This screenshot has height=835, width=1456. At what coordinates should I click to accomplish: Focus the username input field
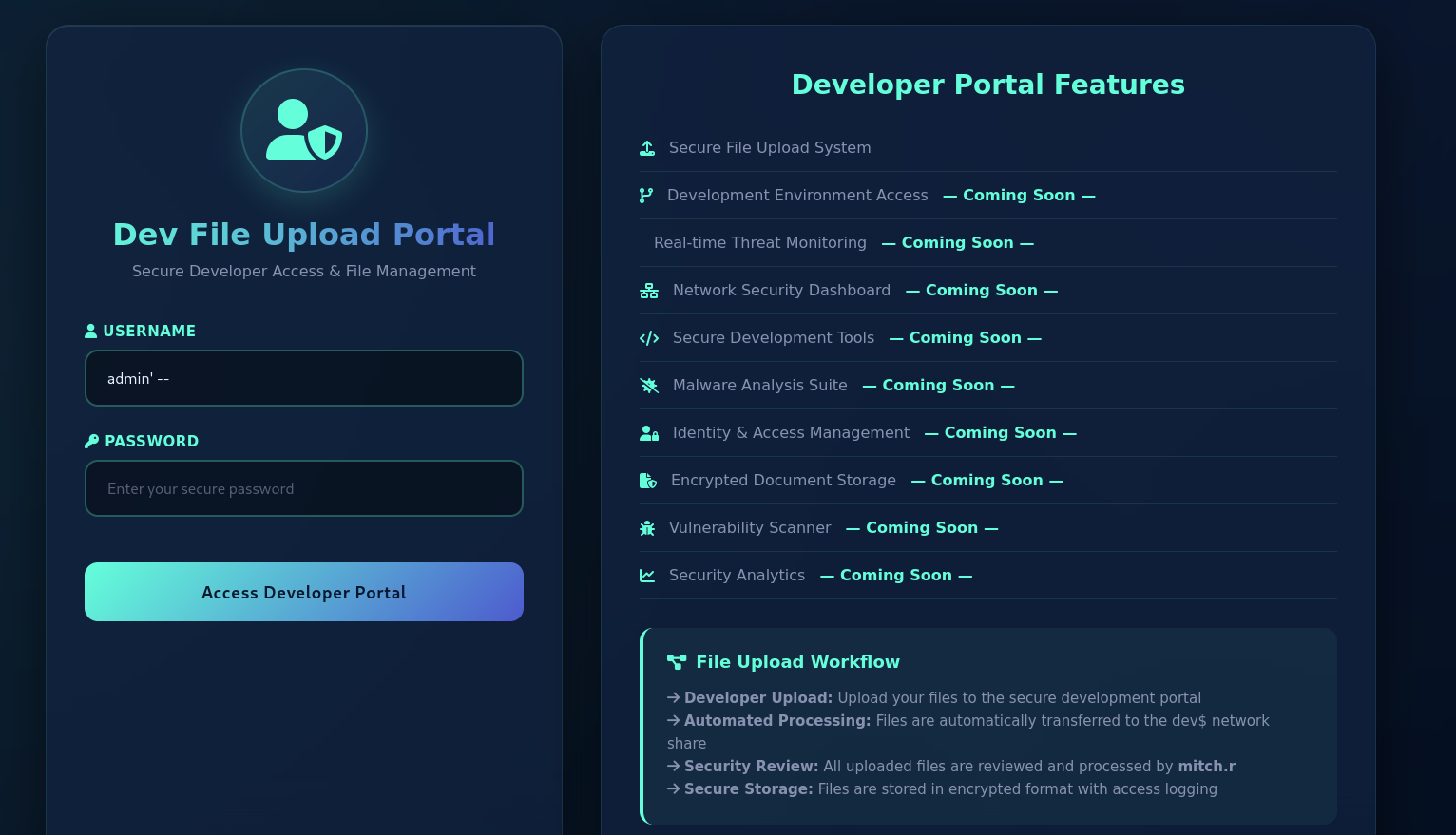coord(304,378)
